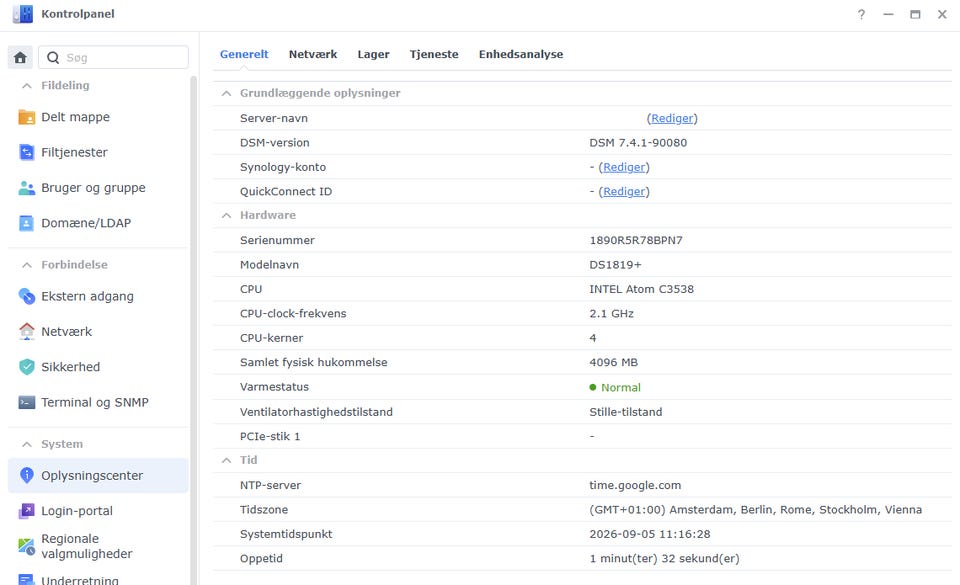The height and width of the screenshot is (585, 960).
Task: Select the INTEL Atom C3538 CPU value
Action: coord(642,289)
